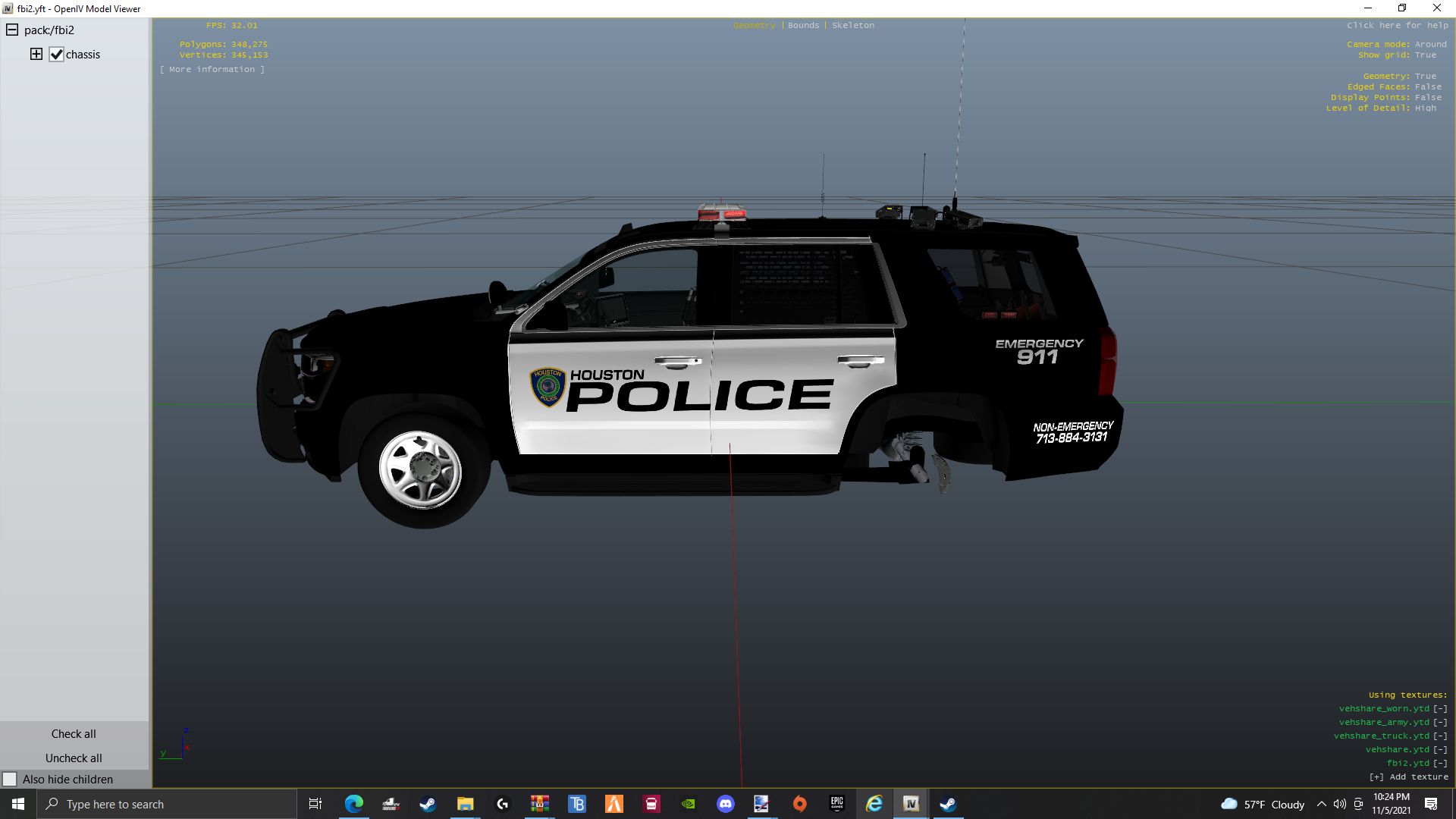Toggle the Show grid True value
Image resolution: width=1456 pixels, height=819 pixels.
(x=1425, y=55)
